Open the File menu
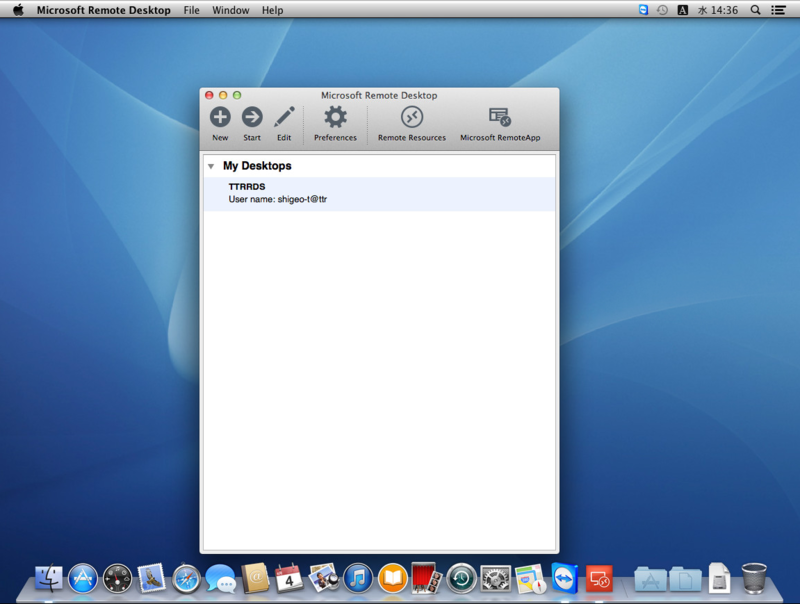This screenshot has height=604, width=800. (x=191, y=10)
